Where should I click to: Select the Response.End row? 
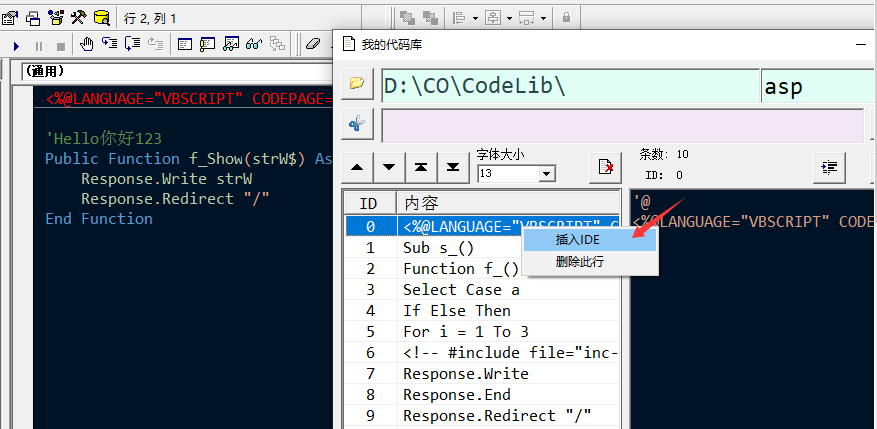(x=481, y=395)
